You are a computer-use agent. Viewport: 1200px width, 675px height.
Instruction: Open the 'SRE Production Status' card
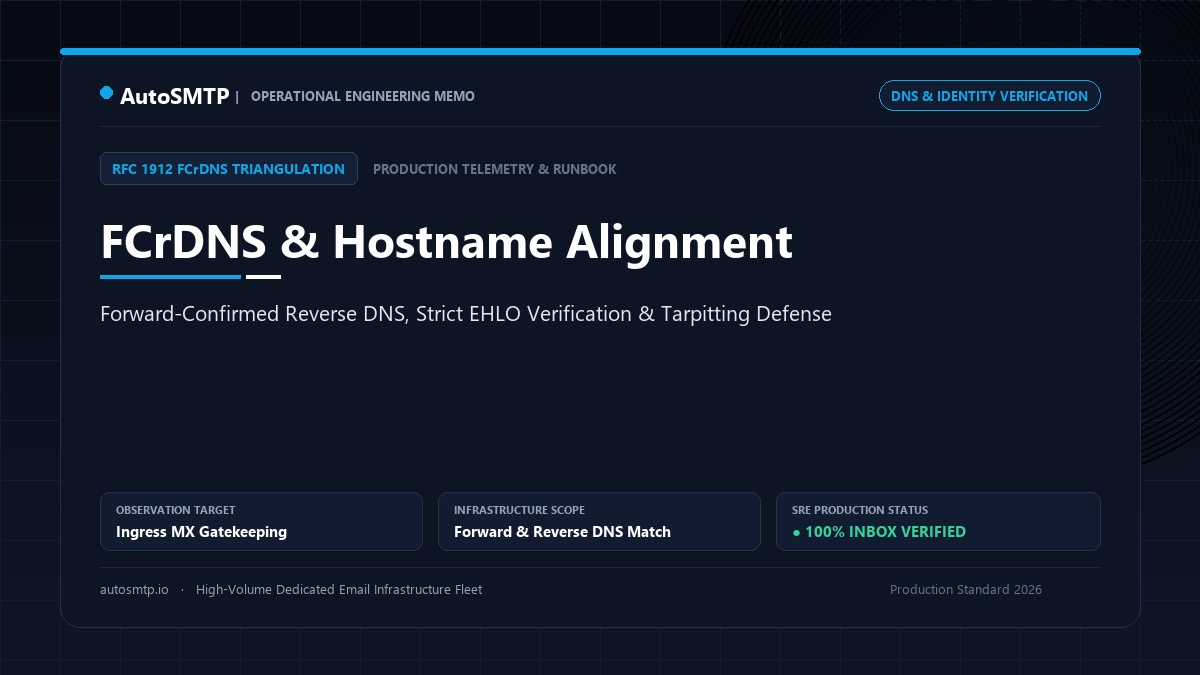pos(938,521)
